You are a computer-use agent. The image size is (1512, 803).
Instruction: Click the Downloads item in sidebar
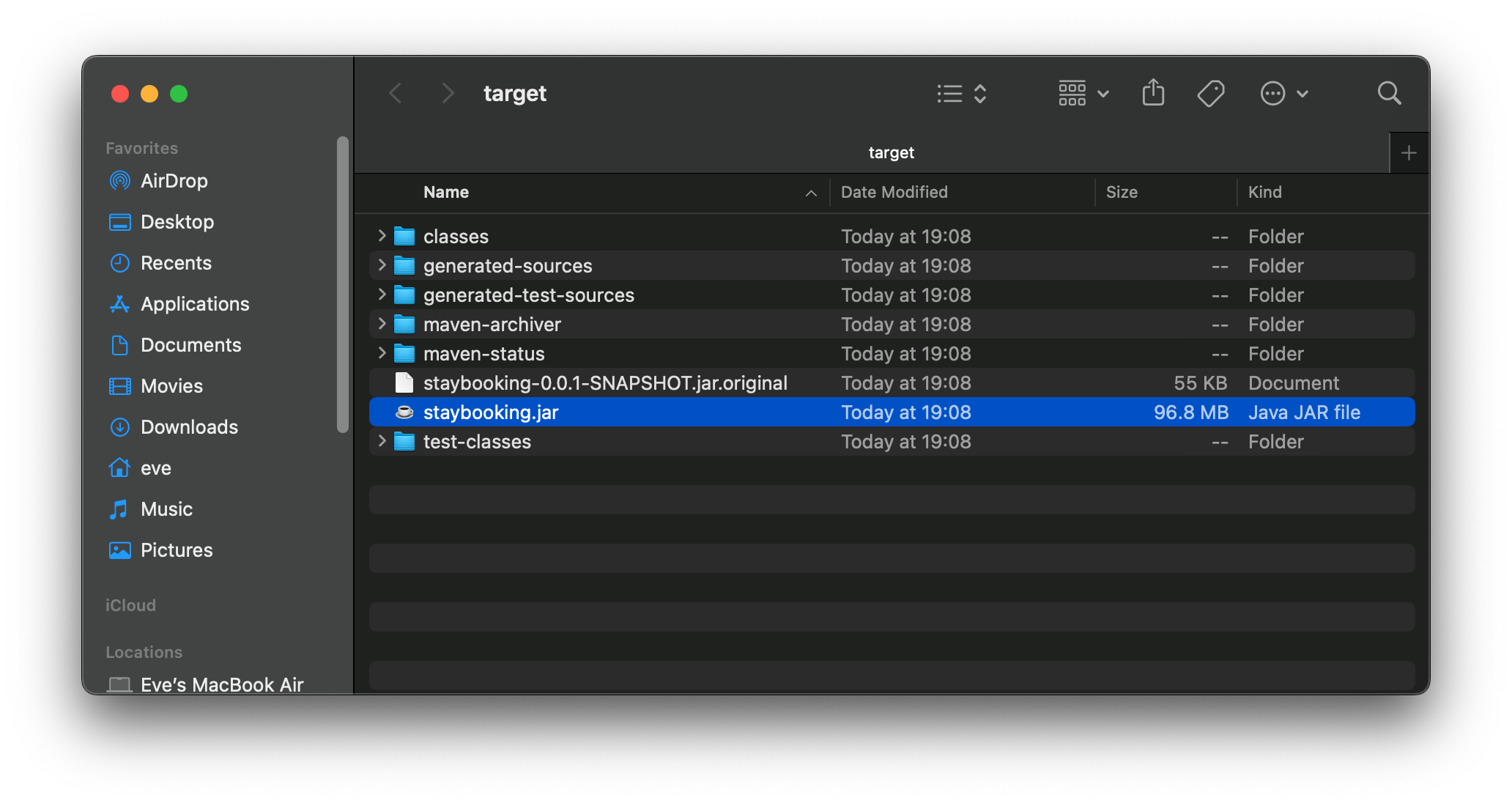coord(189,426)
